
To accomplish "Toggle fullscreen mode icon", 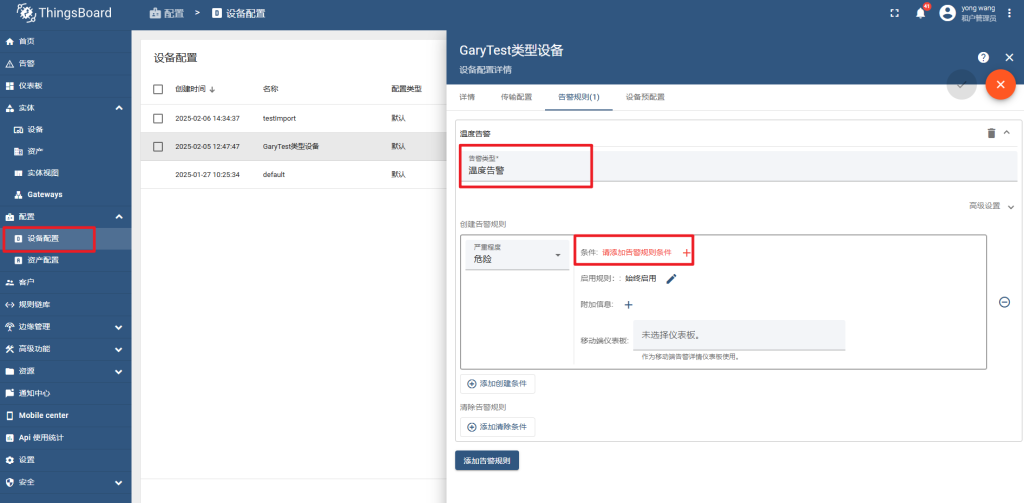I will (x=895, y=13).
